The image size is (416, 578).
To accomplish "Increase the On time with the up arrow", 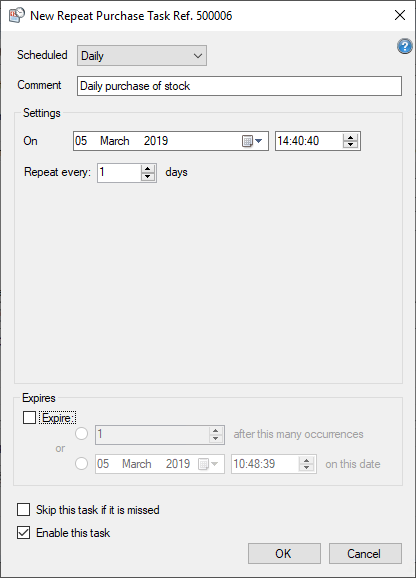I will coord(350,137).
